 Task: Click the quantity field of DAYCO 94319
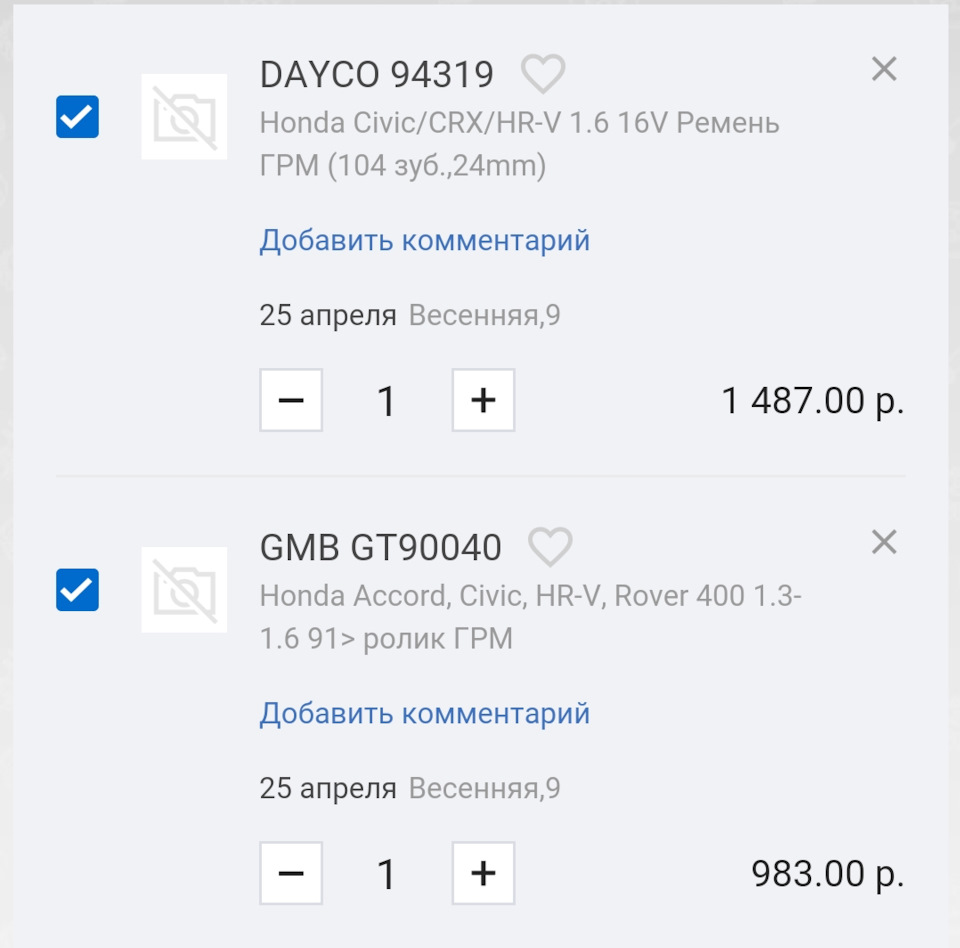pos(386,400)
